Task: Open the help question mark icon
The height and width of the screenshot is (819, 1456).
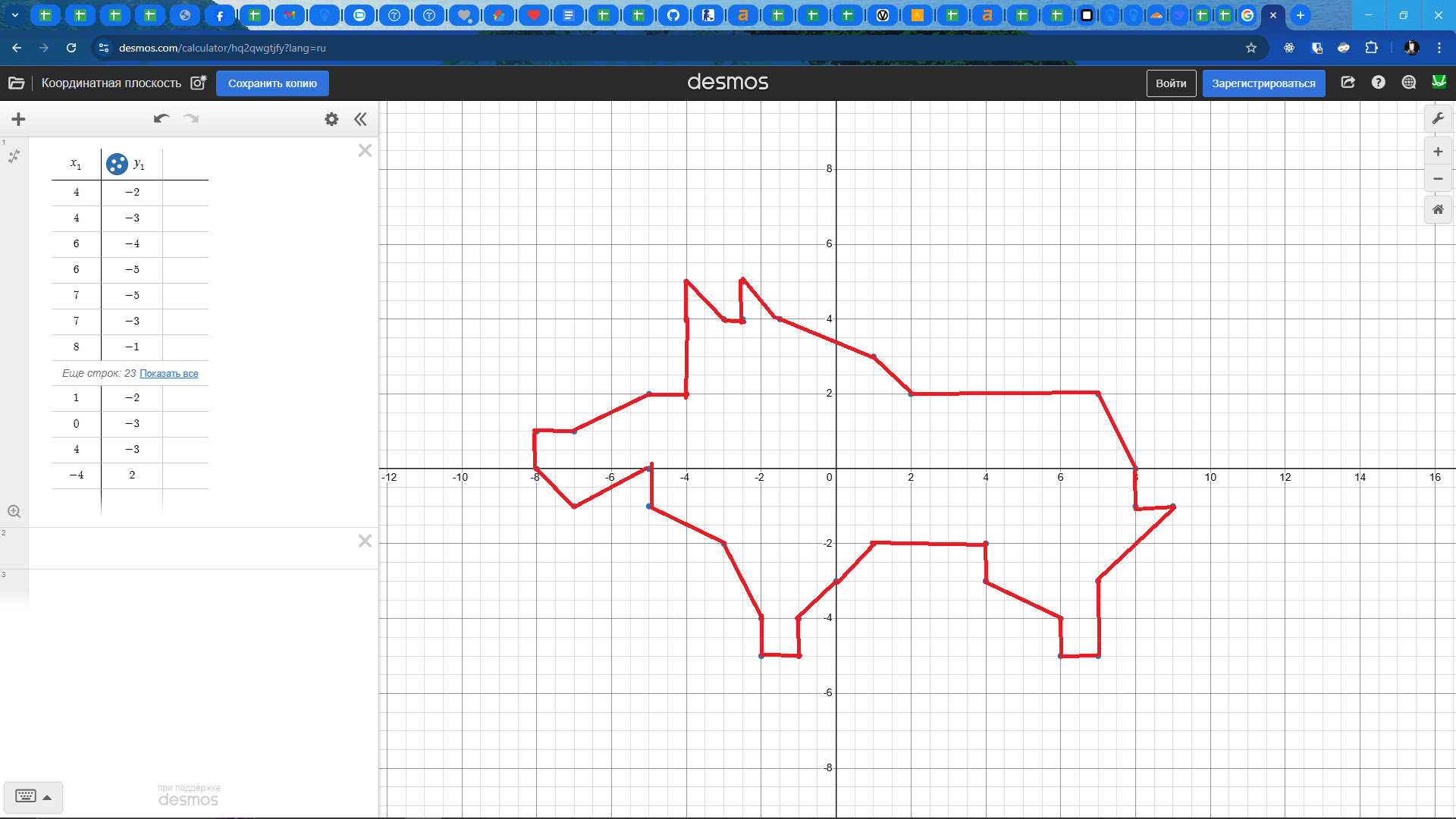Action: click(1378, 83)
